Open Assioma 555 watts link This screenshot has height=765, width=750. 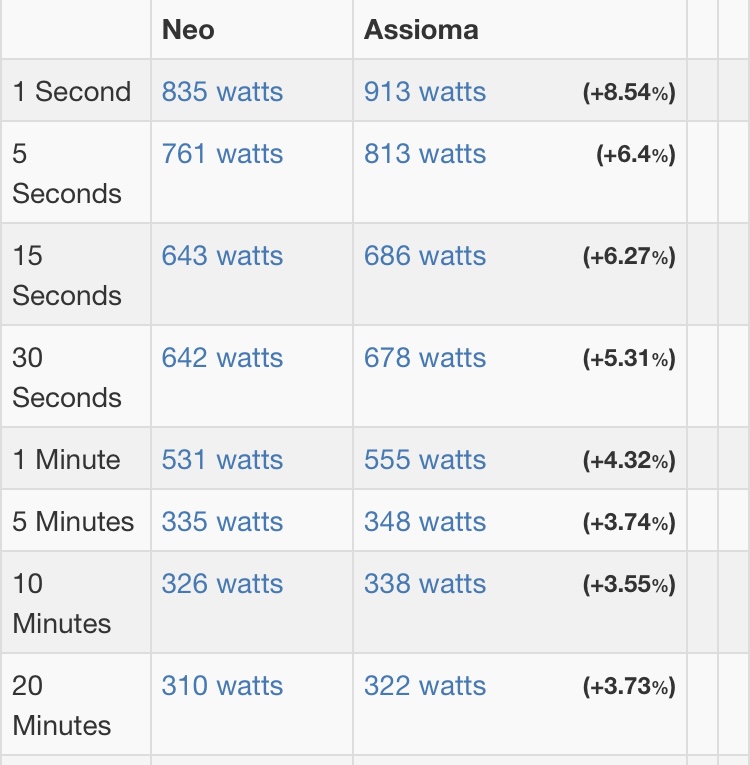point(425,460)
